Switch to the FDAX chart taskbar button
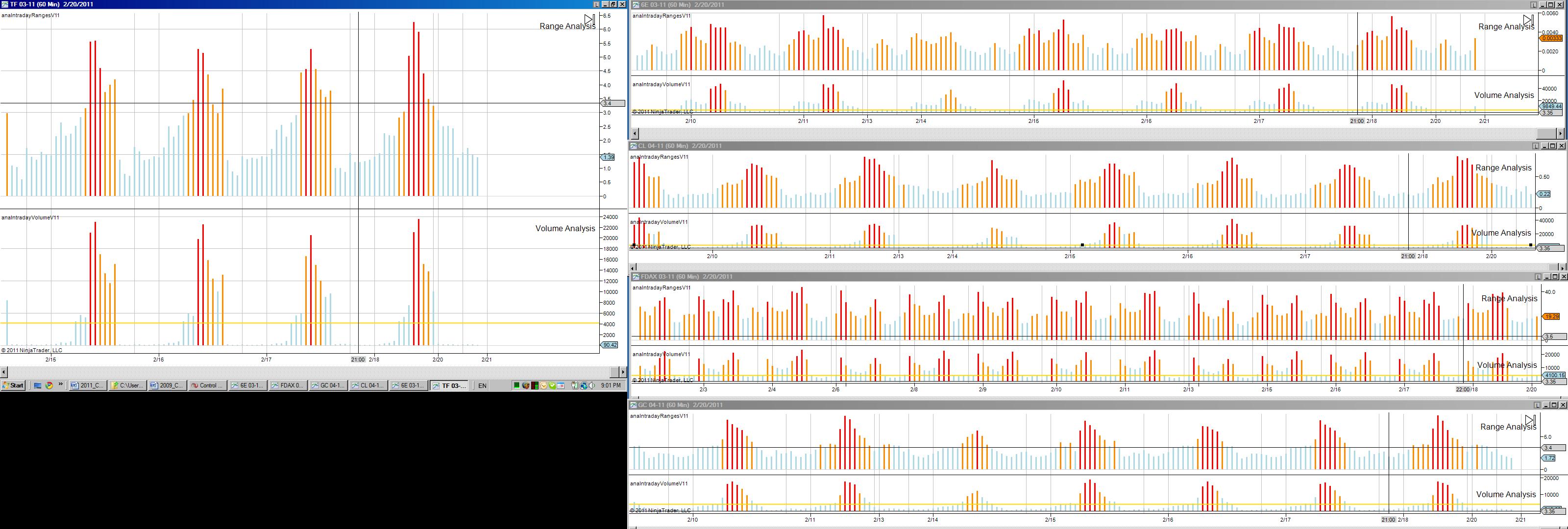This screenshot has height=529, width=1568. click(288, 385)
